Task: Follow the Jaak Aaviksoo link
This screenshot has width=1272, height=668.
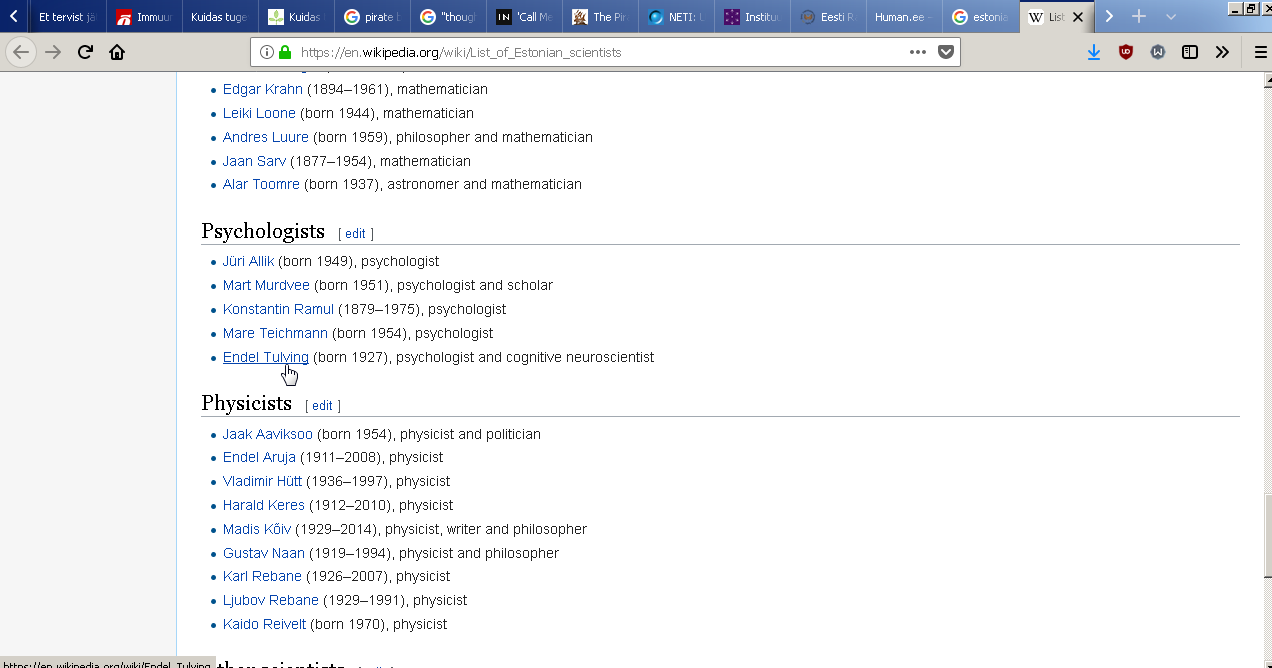Action: (x=267, y=434)
